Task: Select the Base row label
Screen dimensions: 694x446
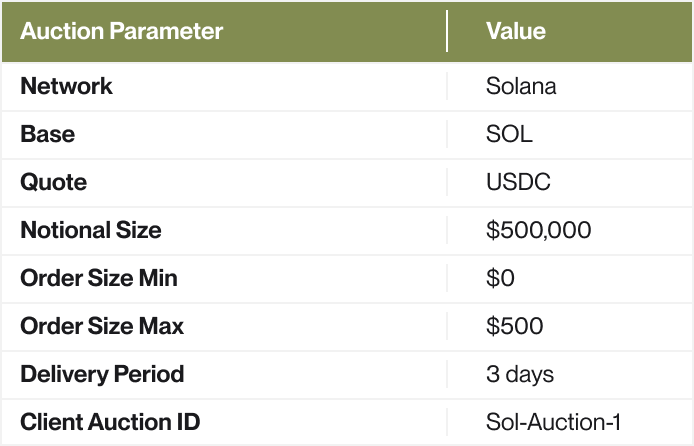Action: click(47, 134)
